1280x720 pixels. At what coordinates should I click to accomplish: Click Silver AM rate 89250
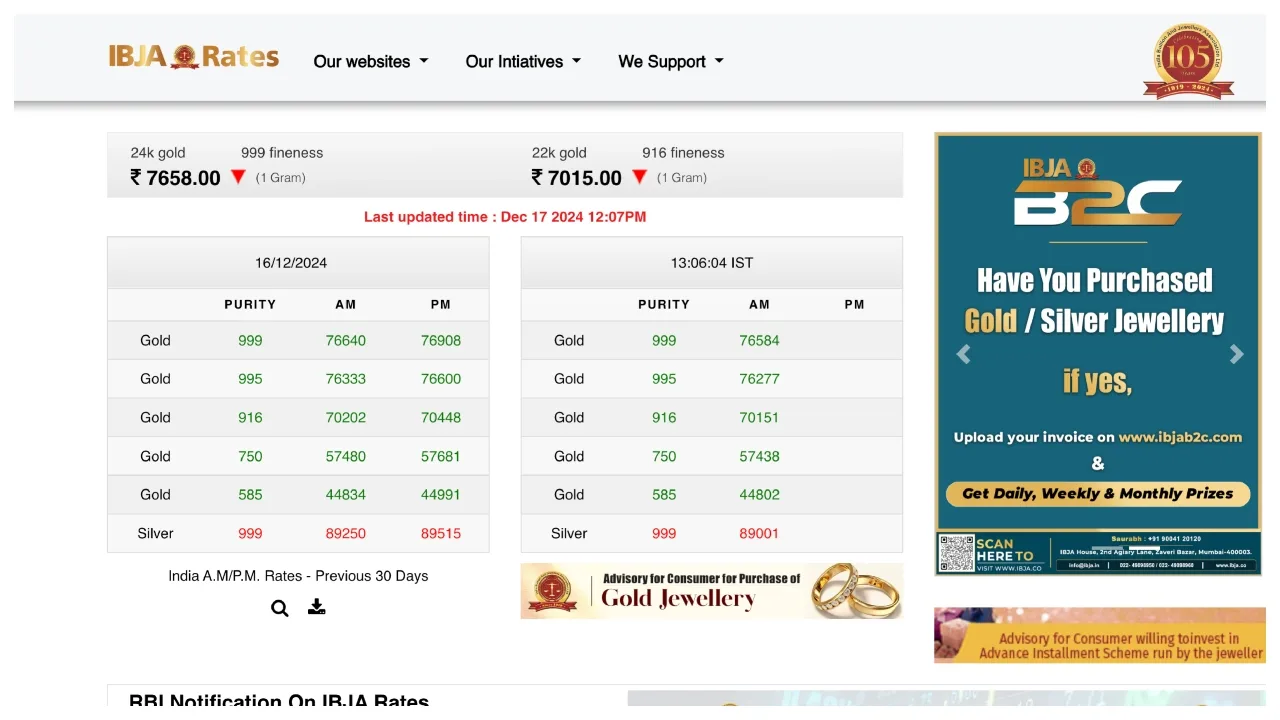click(x=346, y=534)
